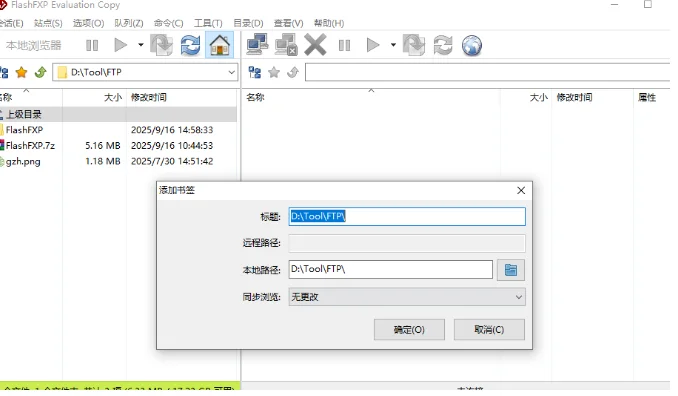
Task: Click the 本地路径 input field
Action: coord(390,269)
